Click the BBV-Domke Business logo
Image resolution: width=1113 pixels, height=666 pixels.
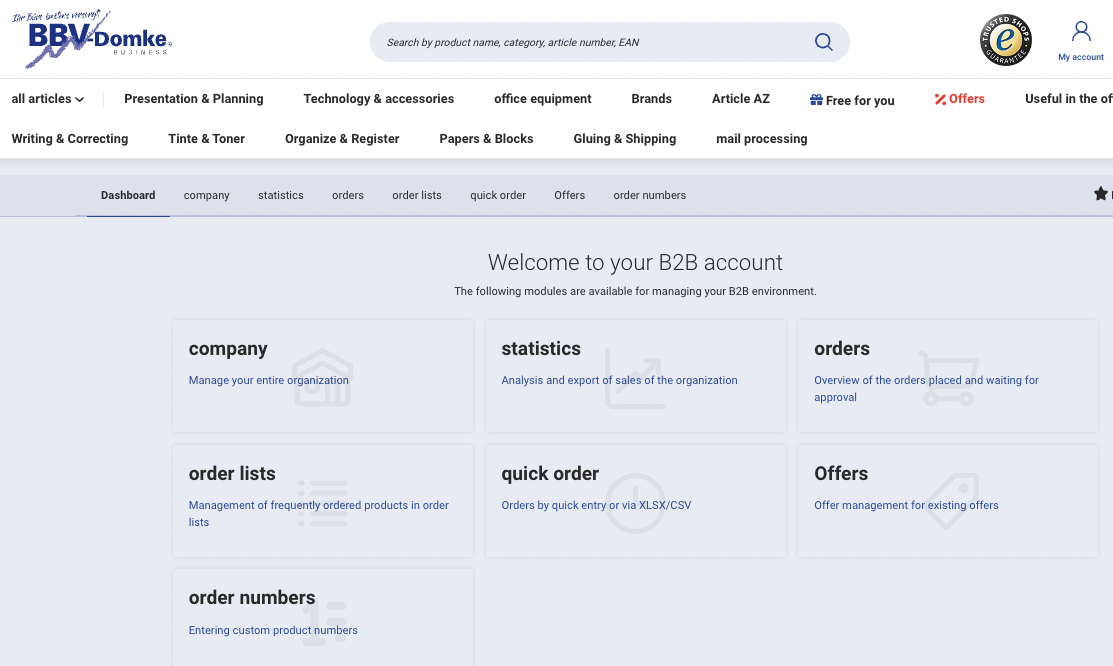coord(92,38)
